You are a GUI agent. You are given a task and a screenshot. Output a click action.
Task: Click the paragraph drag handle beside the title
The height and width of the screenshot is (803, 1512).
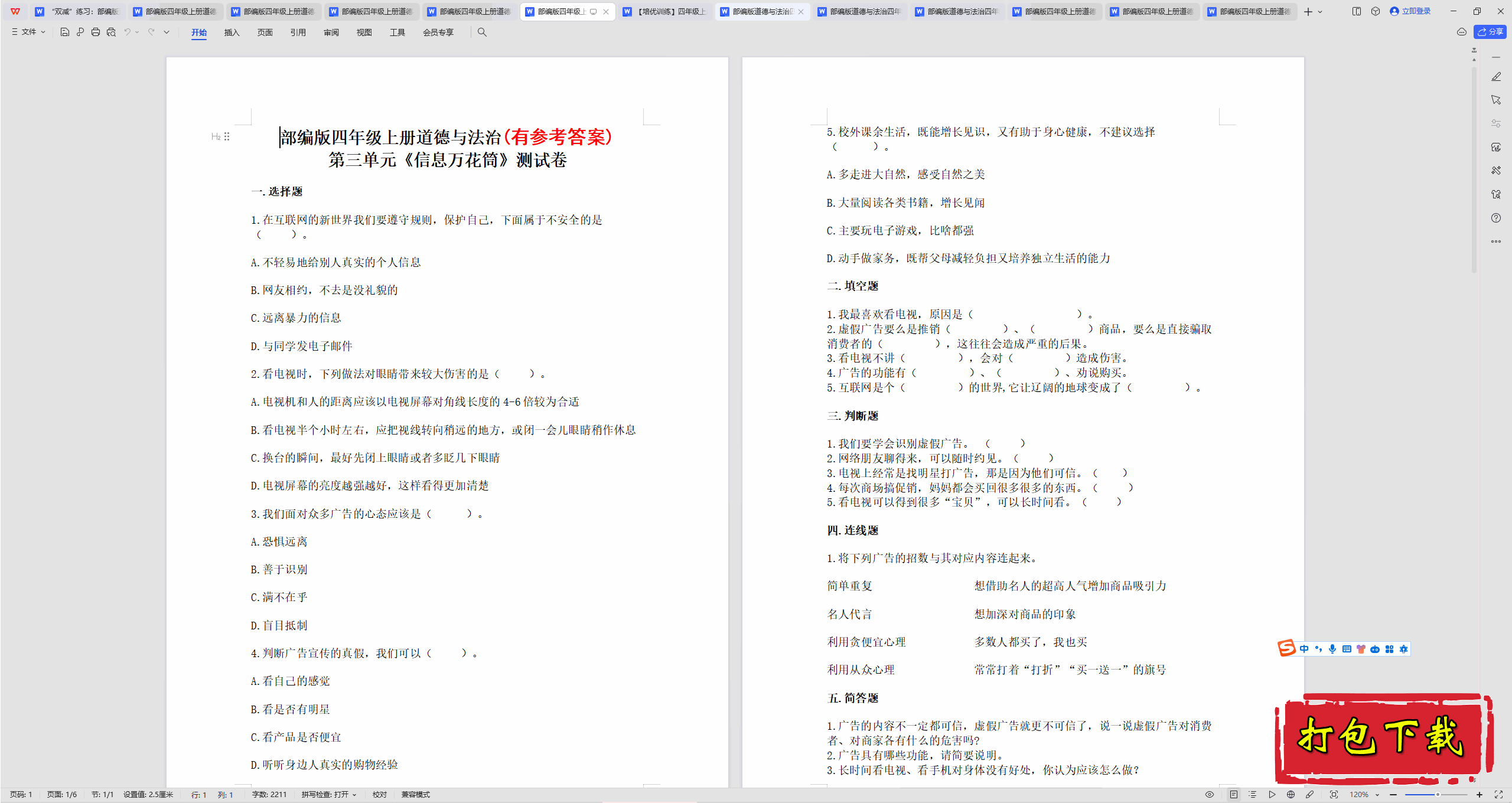pos(227,137)
